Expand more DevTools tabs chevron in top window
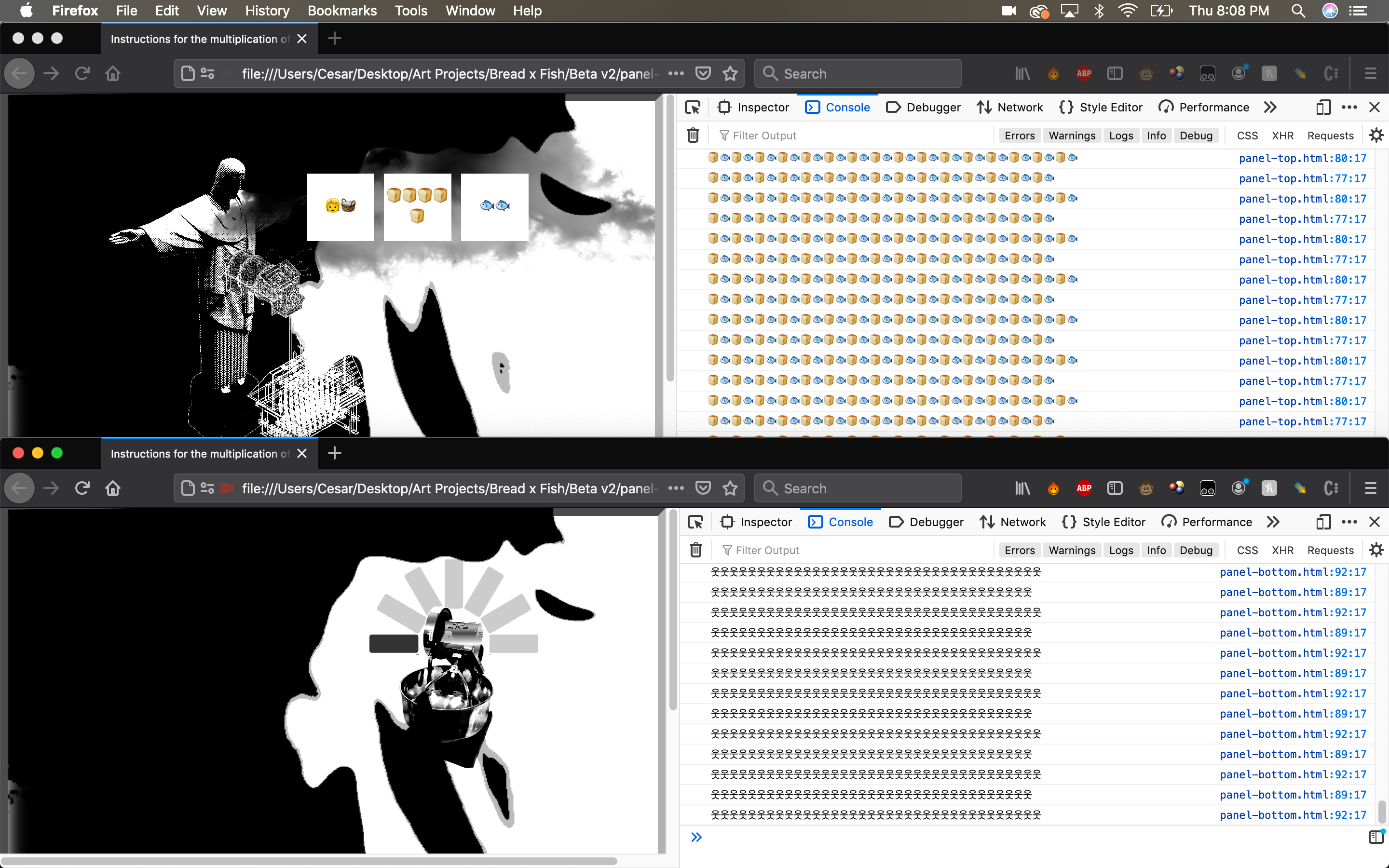Viewport: 1389px width, 868px height. point(1269,108)
